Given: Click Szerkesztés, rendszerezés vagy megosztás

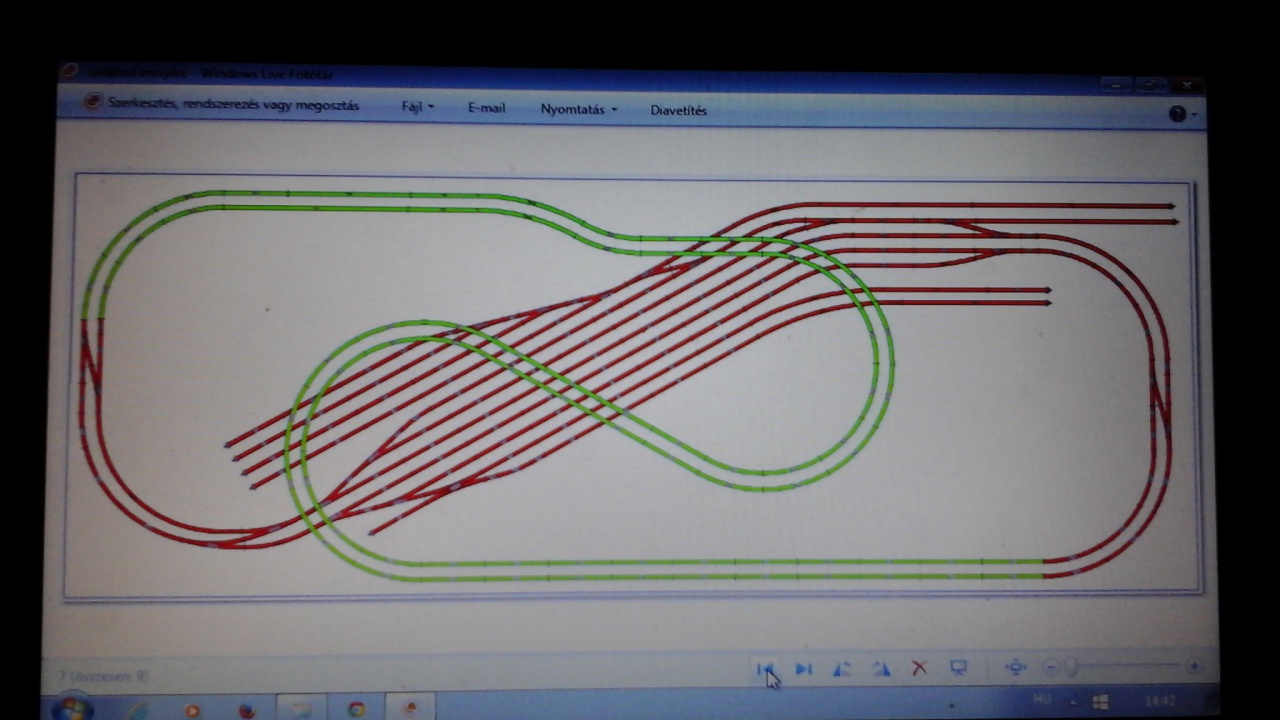Looking at the screenshot, I should coord(232,105).
